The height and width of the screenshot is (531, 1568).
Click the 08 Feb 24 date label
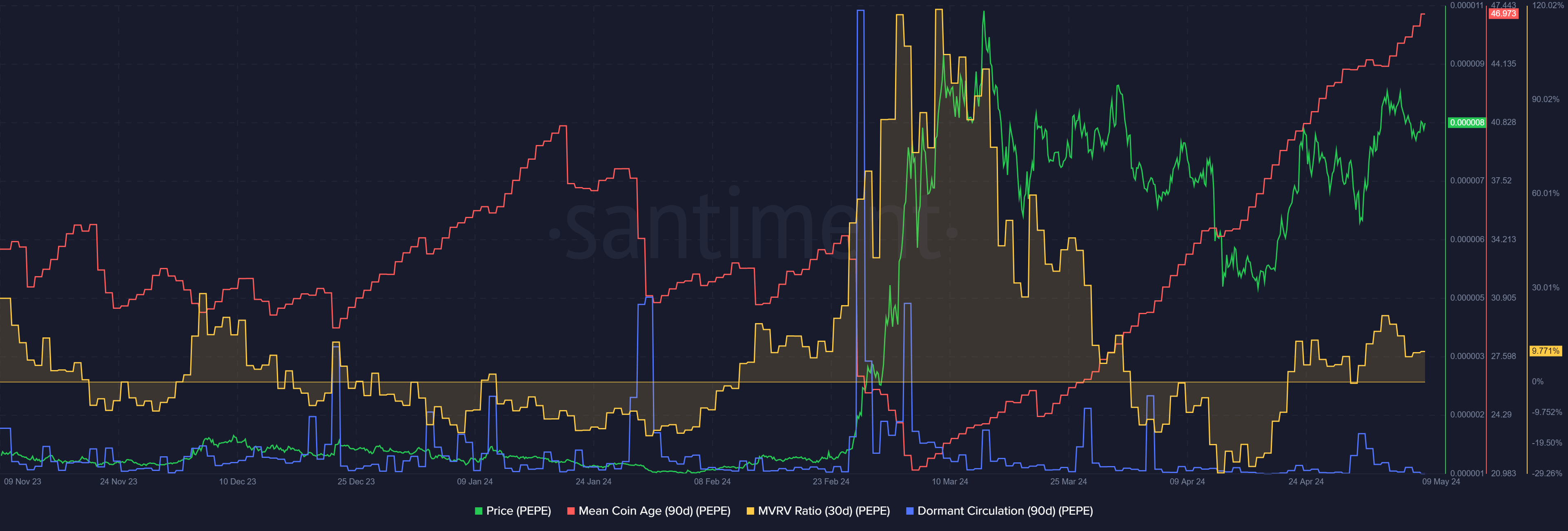coord(712,482)
